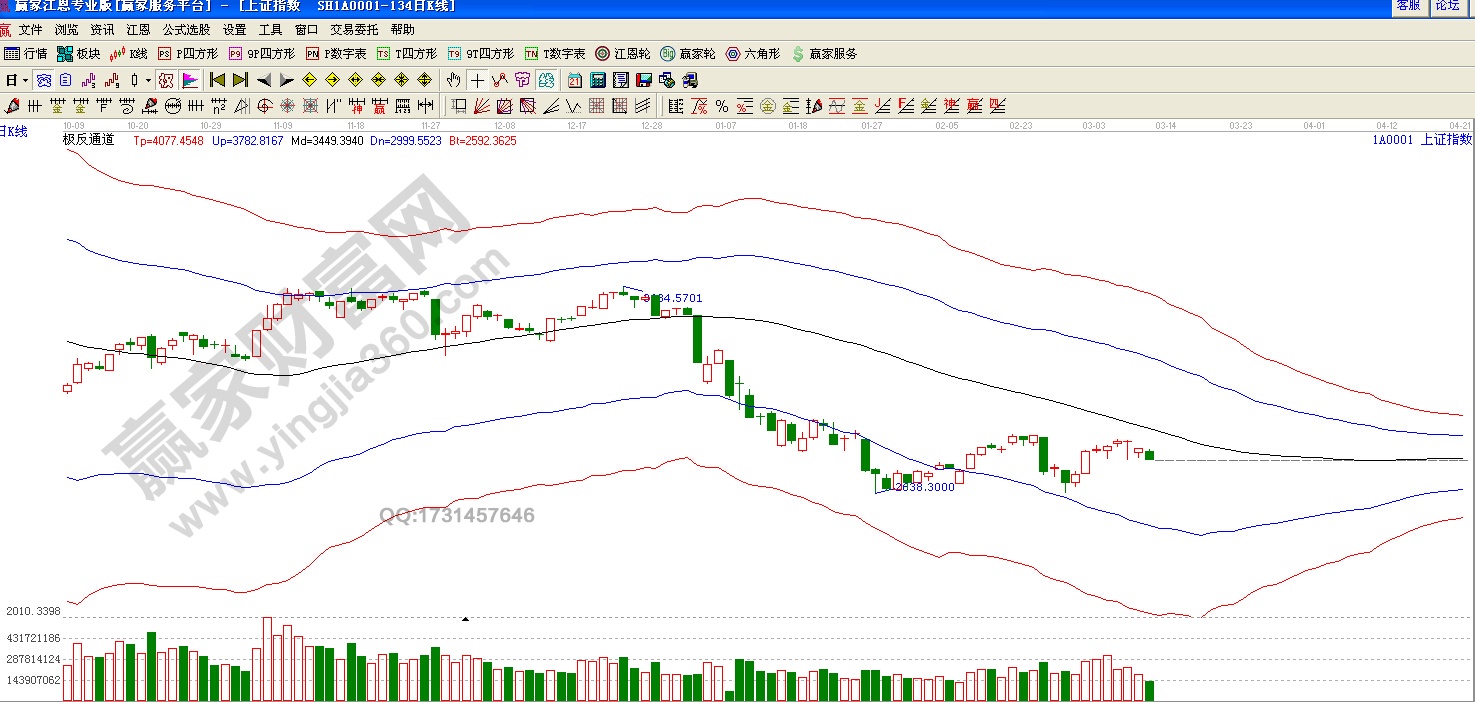1475x702 pixels.
Task: Click the 论坛 forum button
Action: tap(1448, 6)
